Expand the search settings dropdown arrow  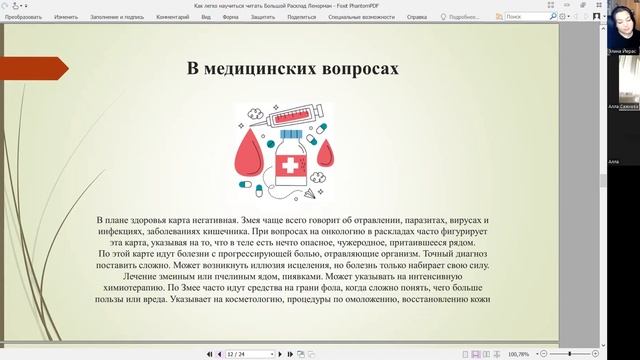click(x=569, y=17)
